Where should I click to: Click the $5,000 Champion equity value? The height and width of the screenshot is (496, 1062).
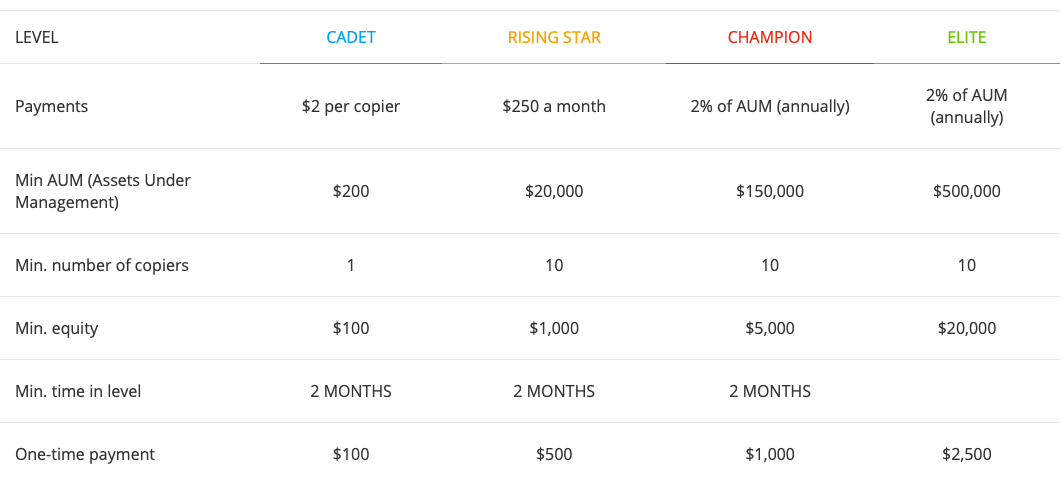coord(769,328)
